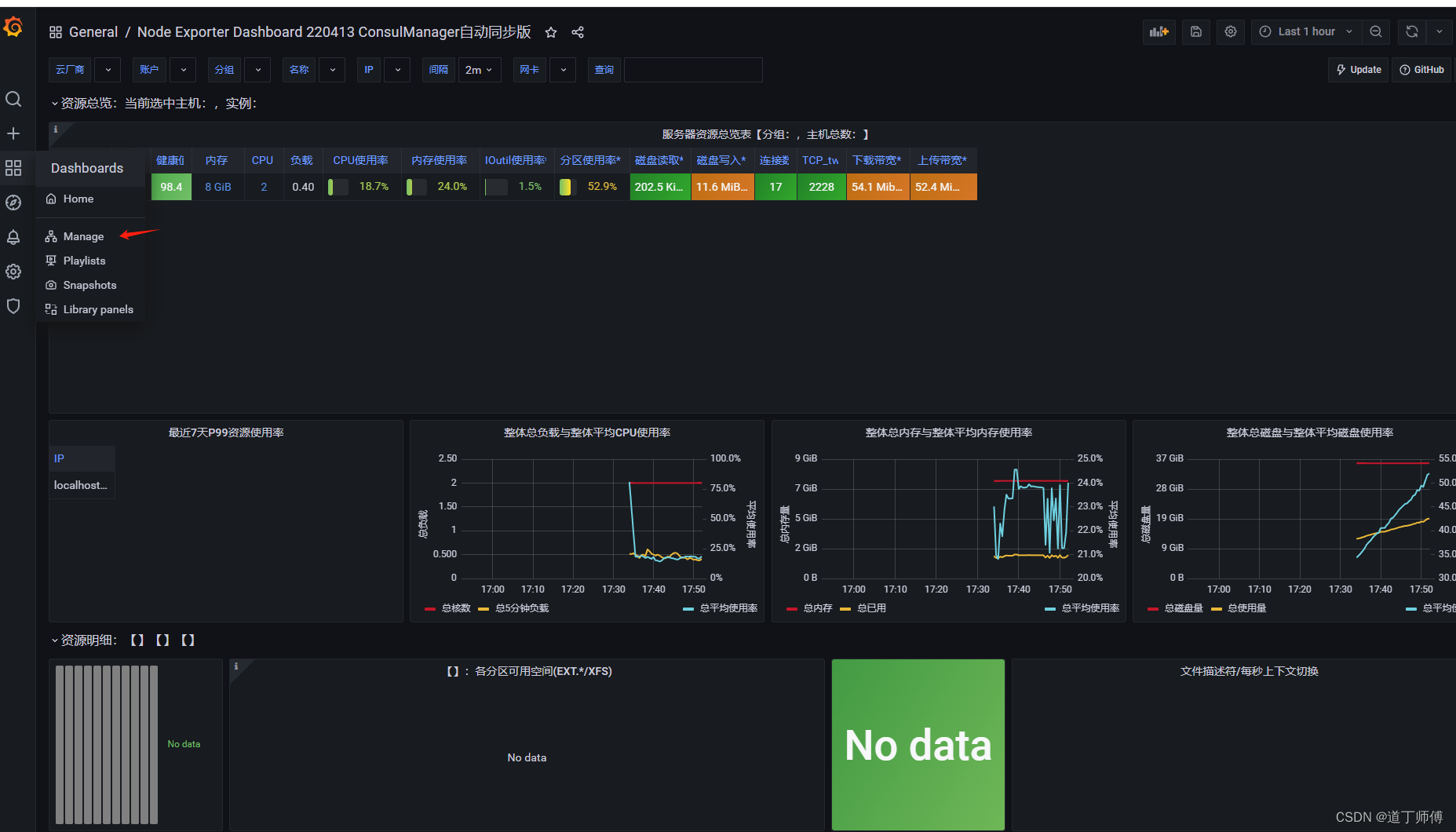This screenshot has height=832, width=1456.
Task: Open the Dashboards grid icon in sidebar
Action: coord(13,168)
